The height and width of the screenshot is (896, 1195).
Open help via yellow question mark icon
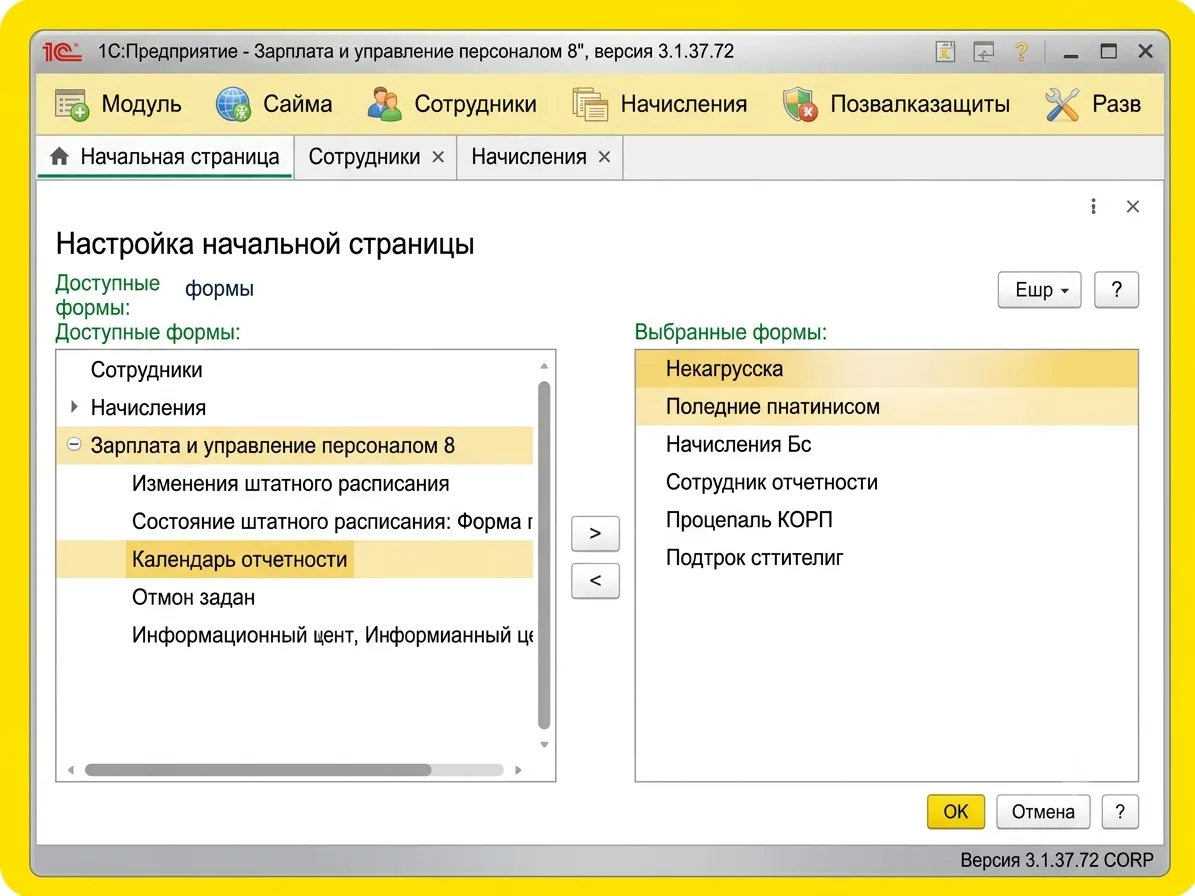(x=1021, y=52)
